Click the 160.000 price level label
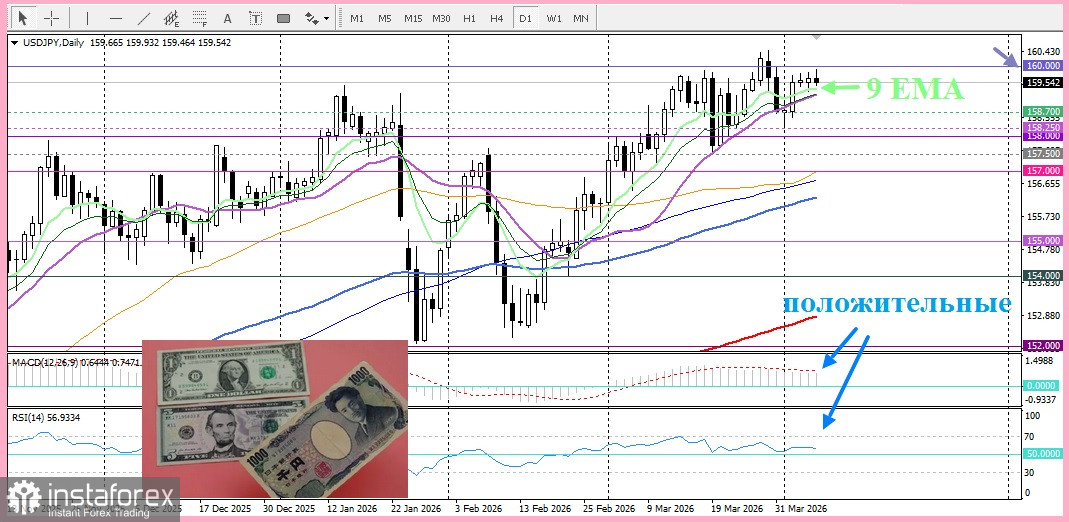1069x522 pixels. tap(1043, 65)
